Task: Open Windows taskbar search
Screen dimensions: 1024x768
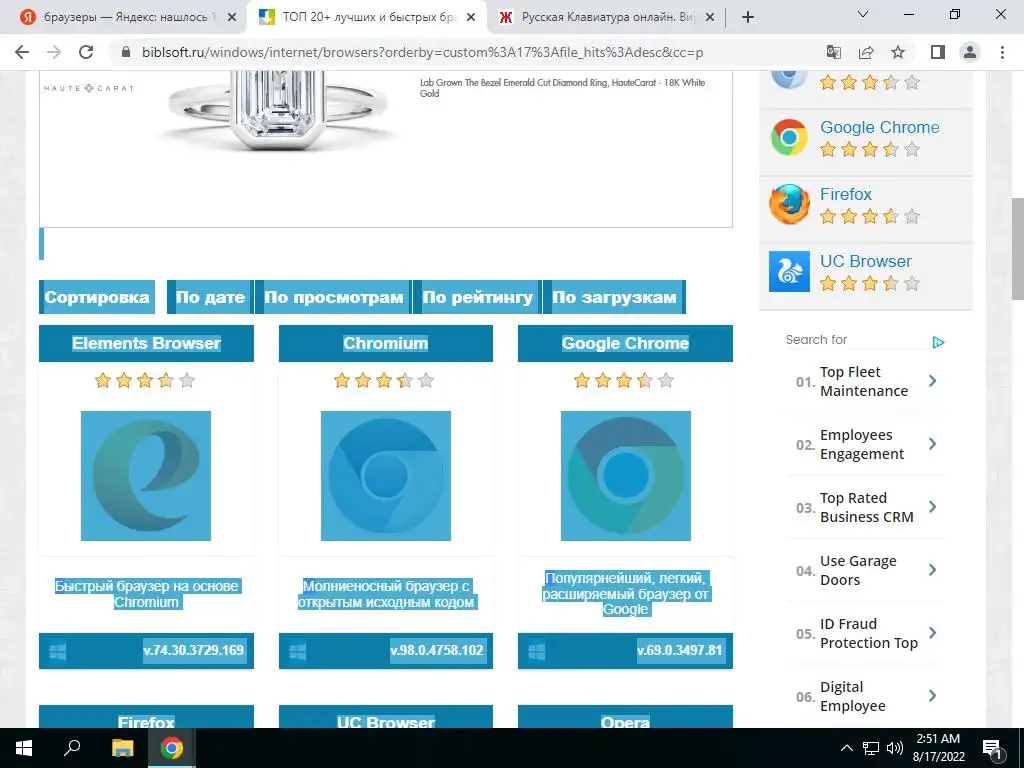Action: [72, 748]
